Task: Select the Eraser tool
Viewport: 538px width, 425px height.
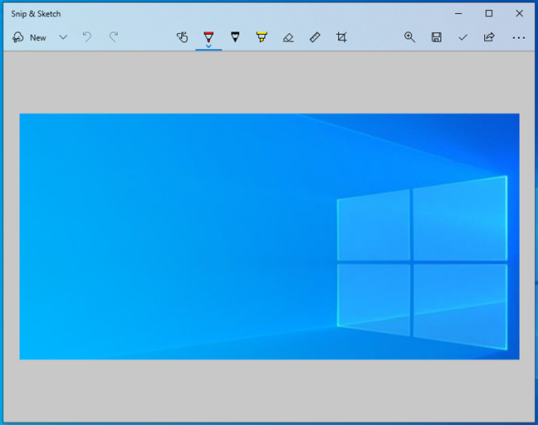Action: [288, 37]
